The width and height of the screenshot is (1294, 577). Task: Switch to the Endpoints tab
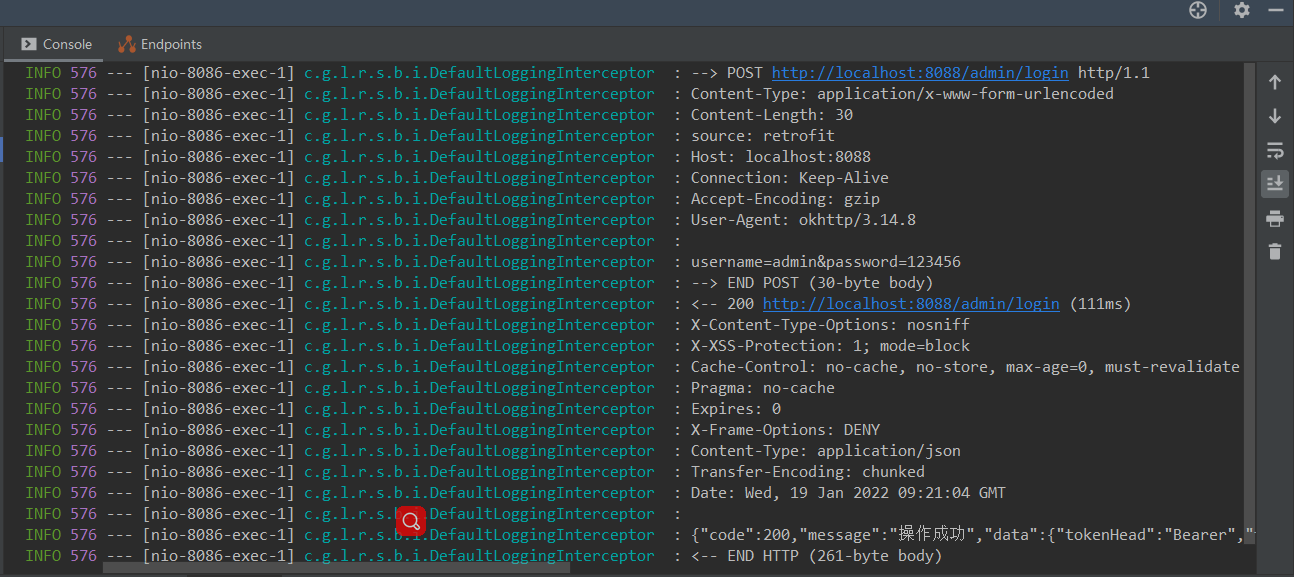coord(168,44)
